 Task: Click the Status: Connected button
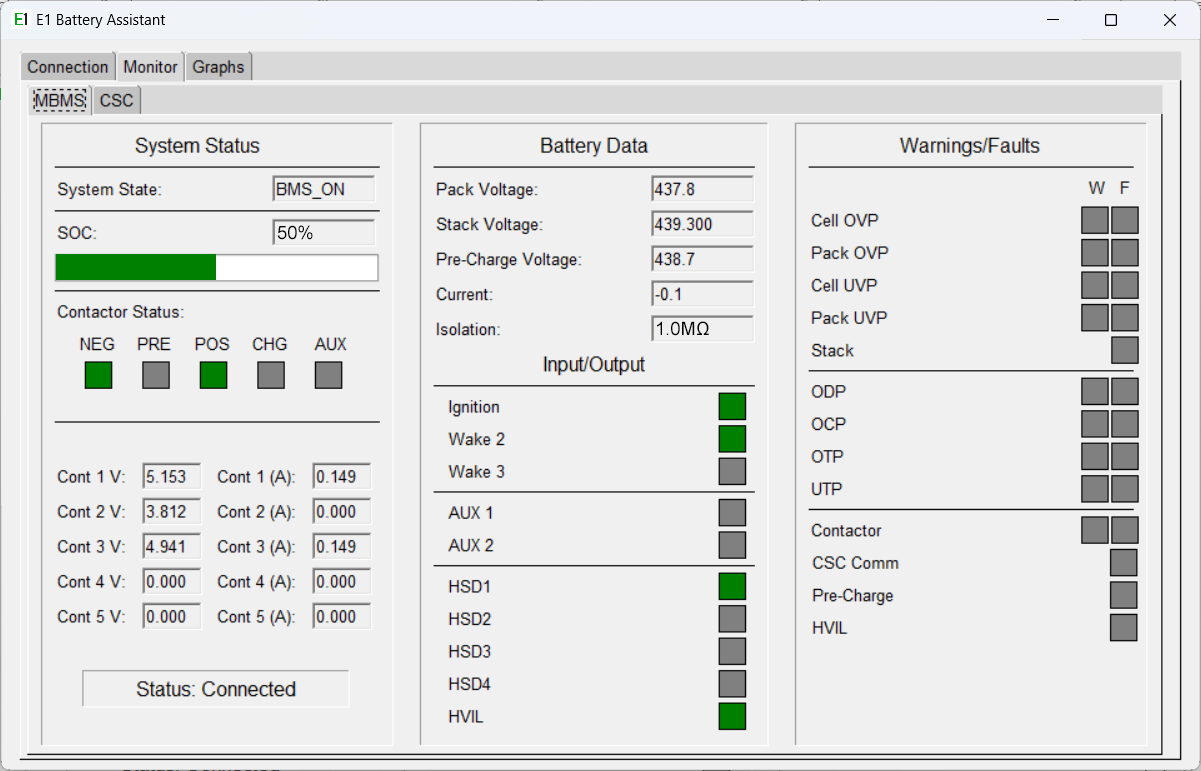(x=215, y=688)
